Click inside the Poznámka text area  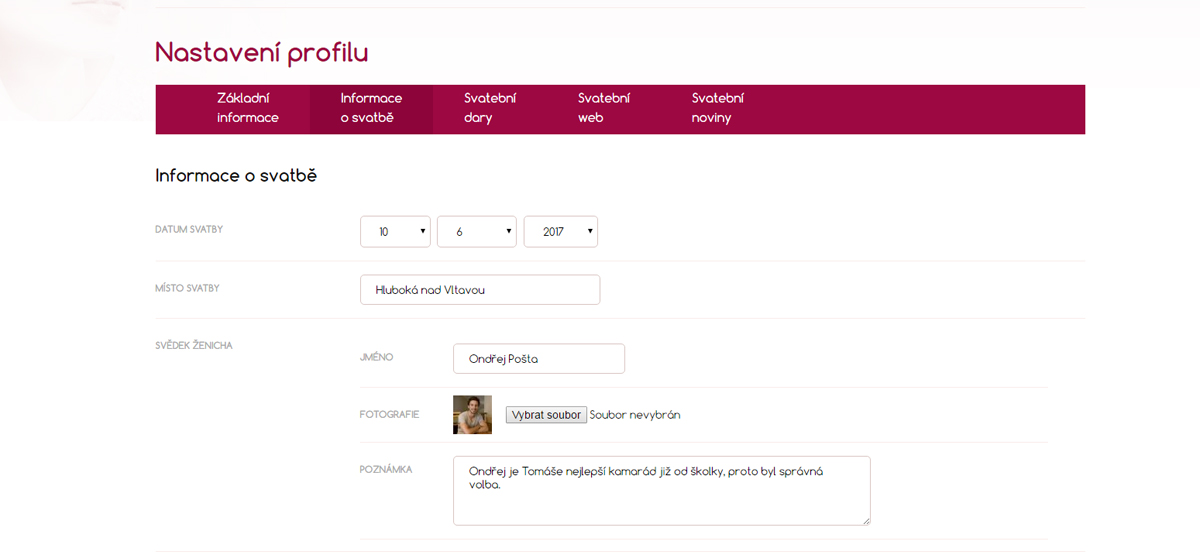pos(662,491)
